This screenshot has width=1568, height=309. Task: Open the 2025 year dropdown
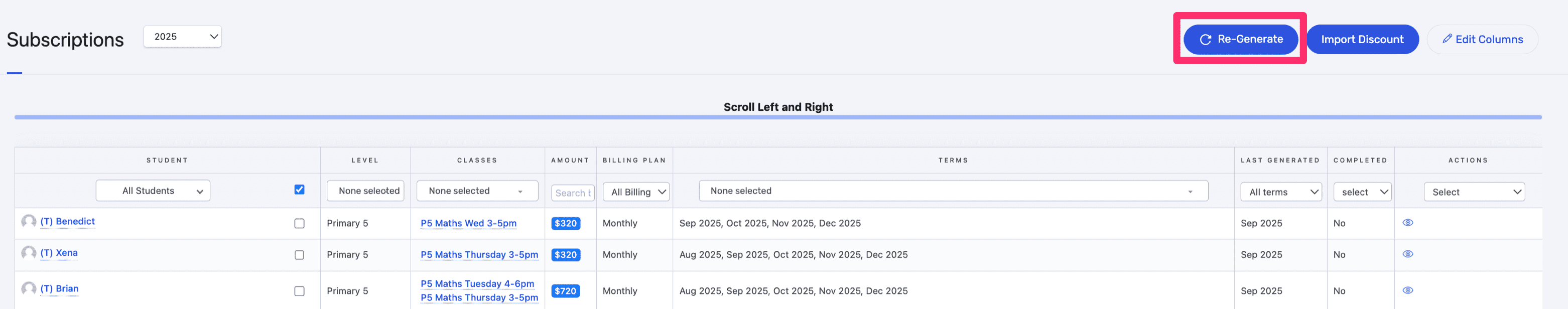183,37
